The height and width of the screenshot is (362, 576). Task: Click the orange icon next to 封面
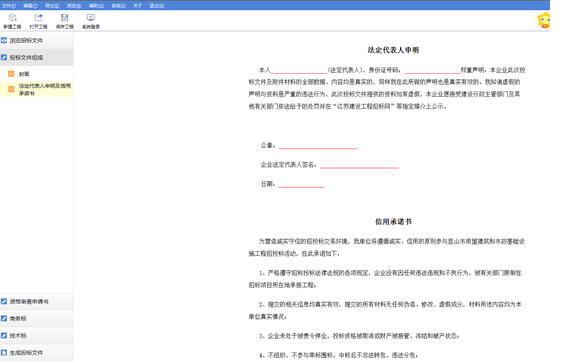coord(11,74)
